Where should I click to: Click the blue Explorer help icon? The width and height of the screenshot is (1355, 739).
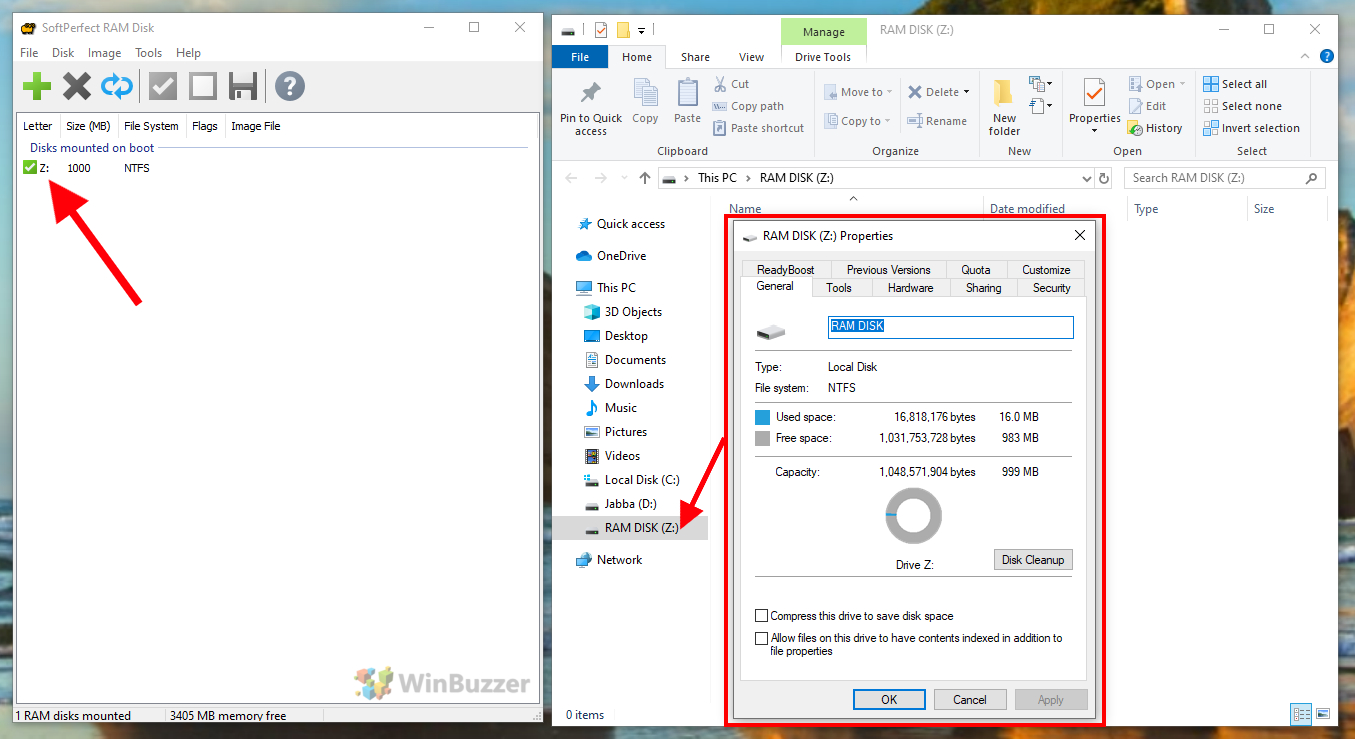[x=1327, y=57]
